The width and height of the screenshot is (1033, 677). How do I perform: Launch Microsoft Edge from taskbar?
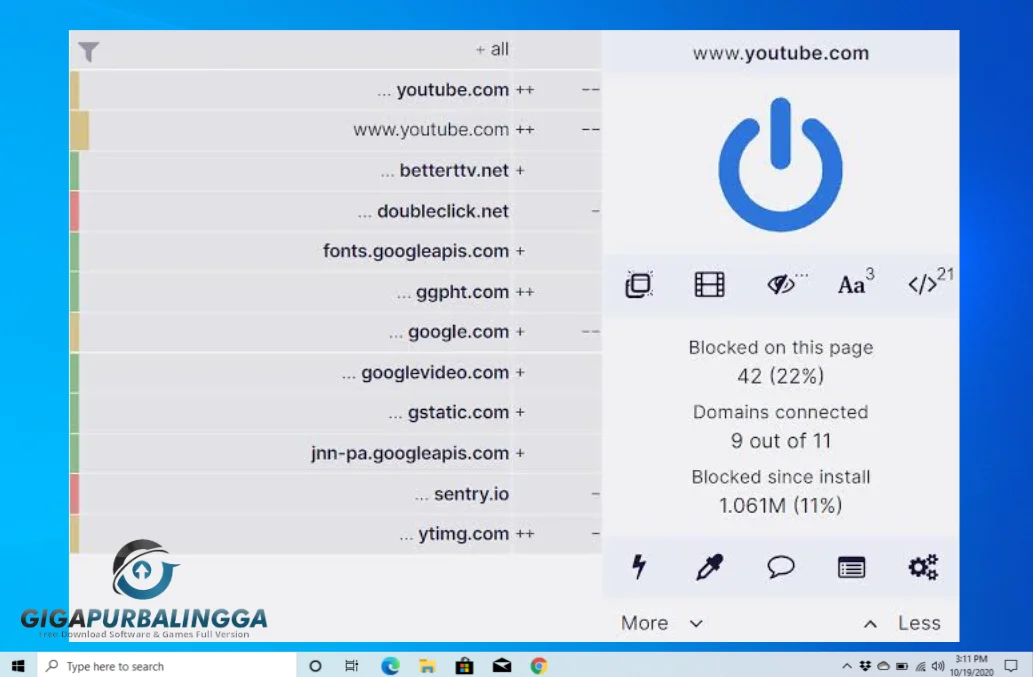390,666
